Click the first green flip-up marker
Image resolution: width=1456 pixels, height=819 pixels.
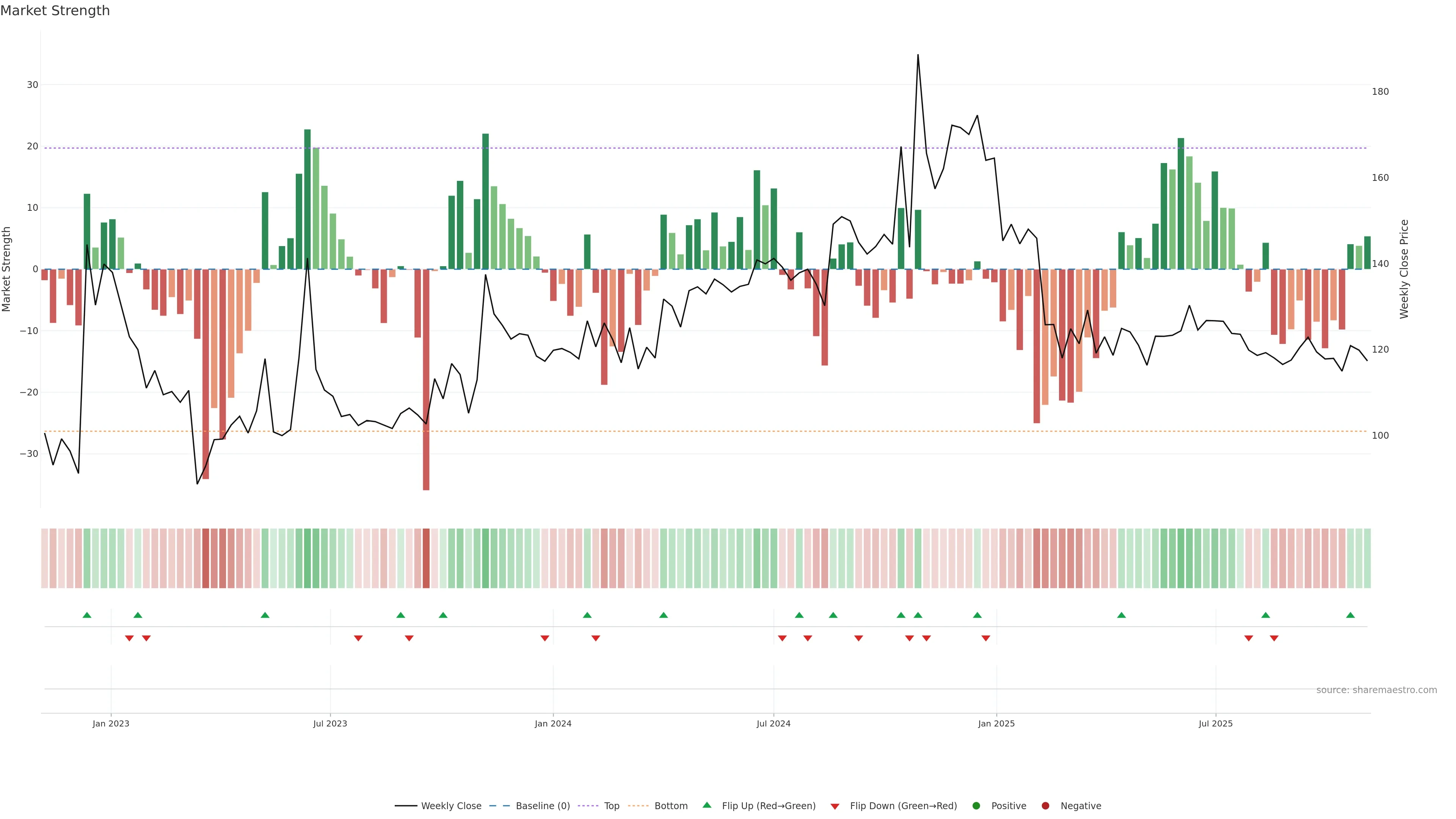(87, 615)
